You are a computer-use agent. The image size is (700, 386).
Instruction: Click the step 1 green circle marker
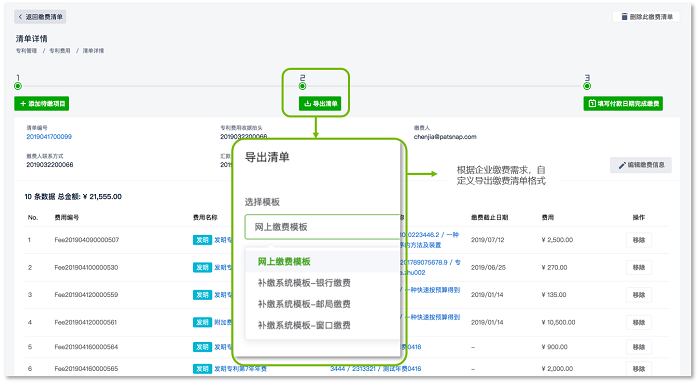pos(18,86)
